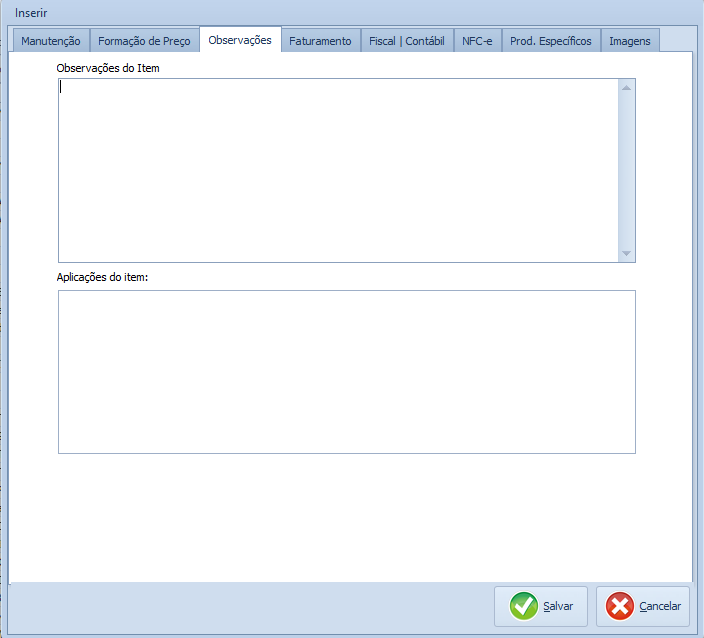Open the Manutenção tab
This screenshot has width=704, height=638.
tap(50, 41)
